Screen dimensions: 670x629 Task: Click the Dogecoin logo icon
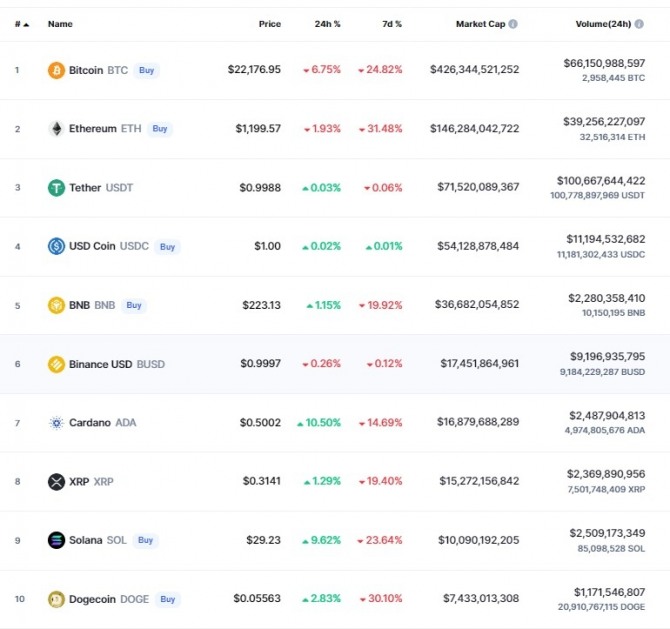coord(56,599)
